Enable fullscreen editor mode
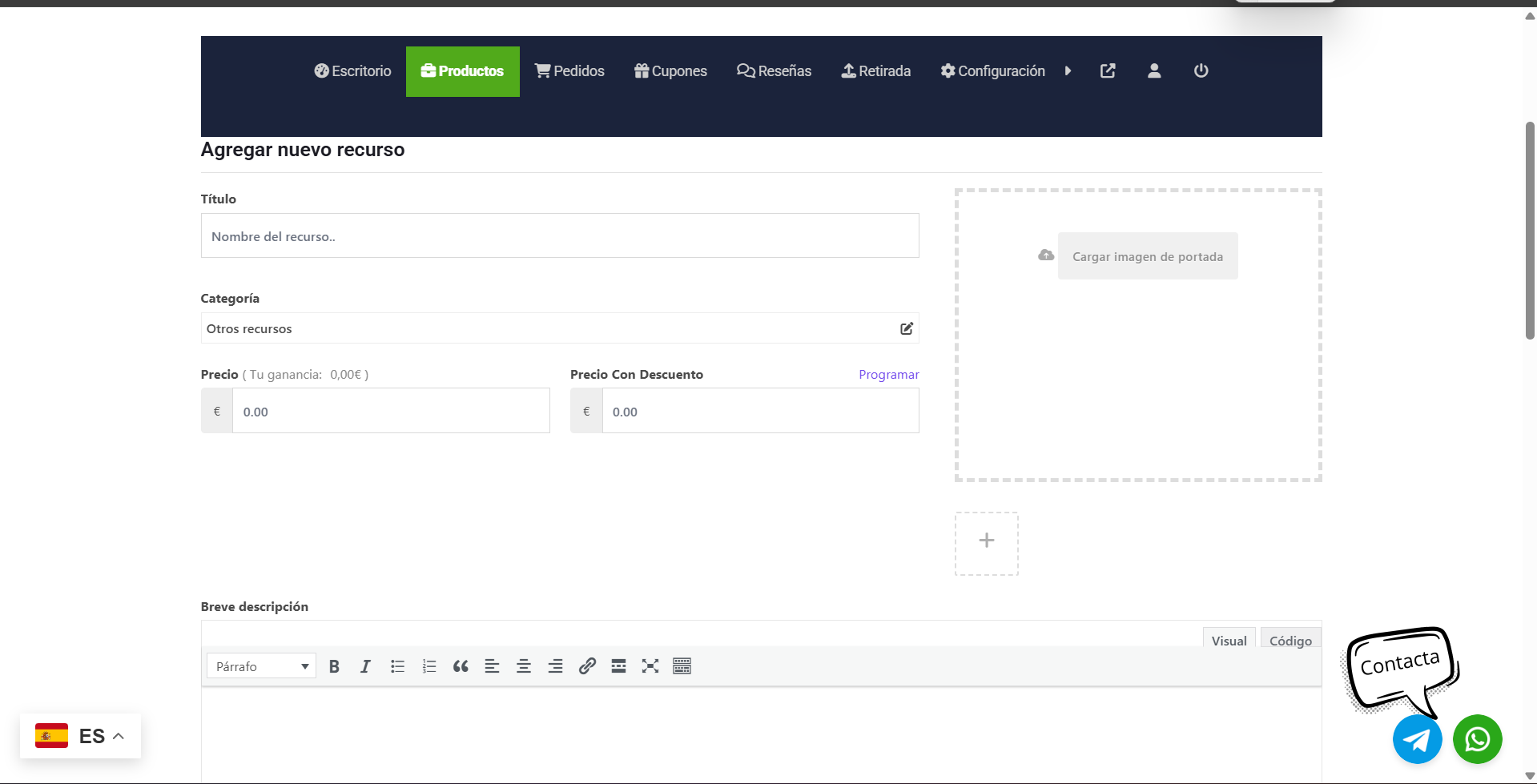Viewport: 1537px width, 784px height. [650, 666]
